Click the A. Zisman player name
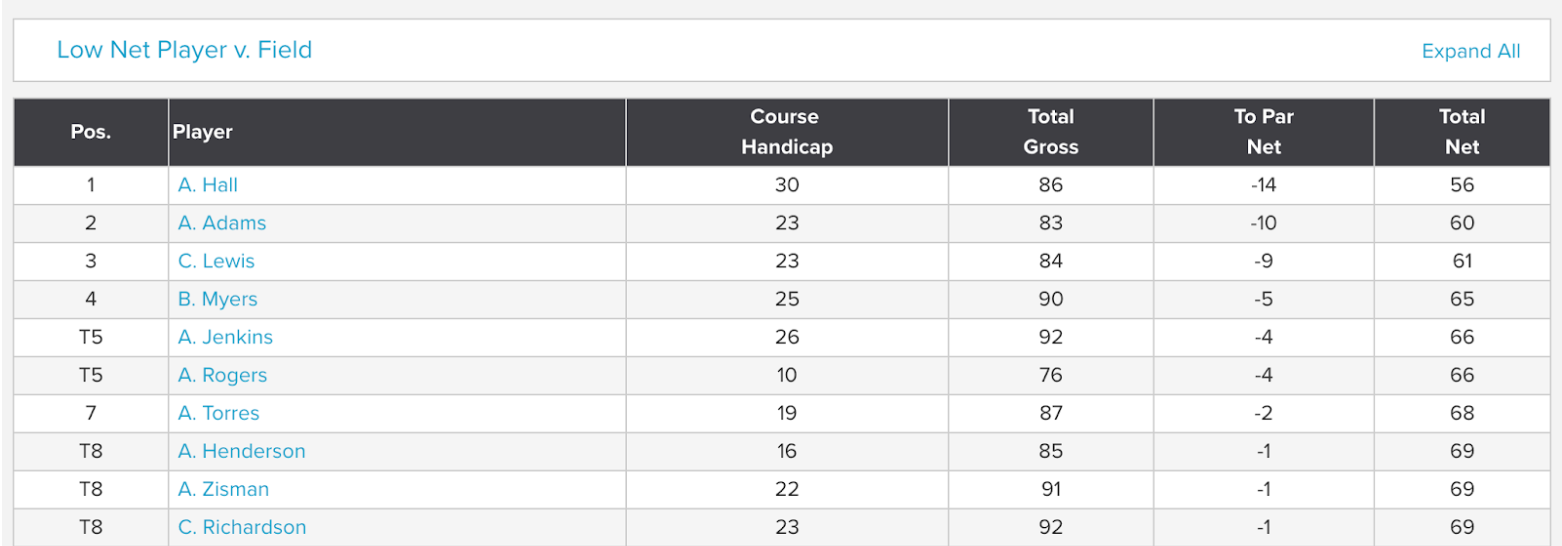This screenshot has width=1562, height=546. [223, 489]
